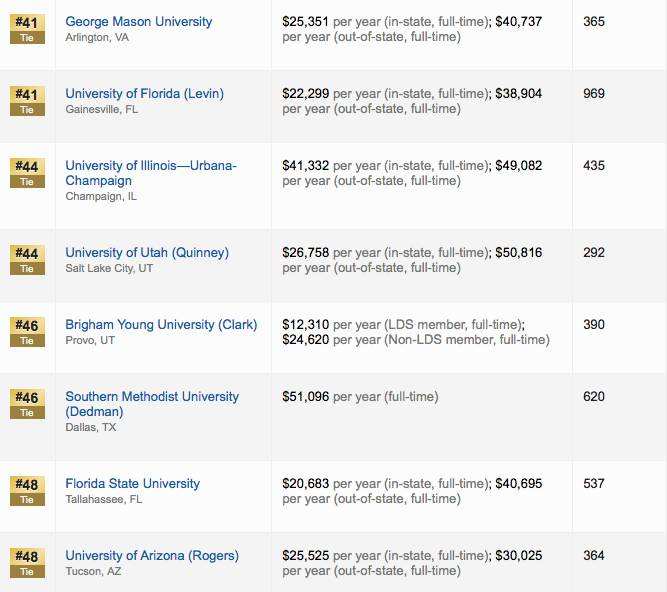
Task: Click Florida State's #48 Tie rank badge
Action: [27, 491]
